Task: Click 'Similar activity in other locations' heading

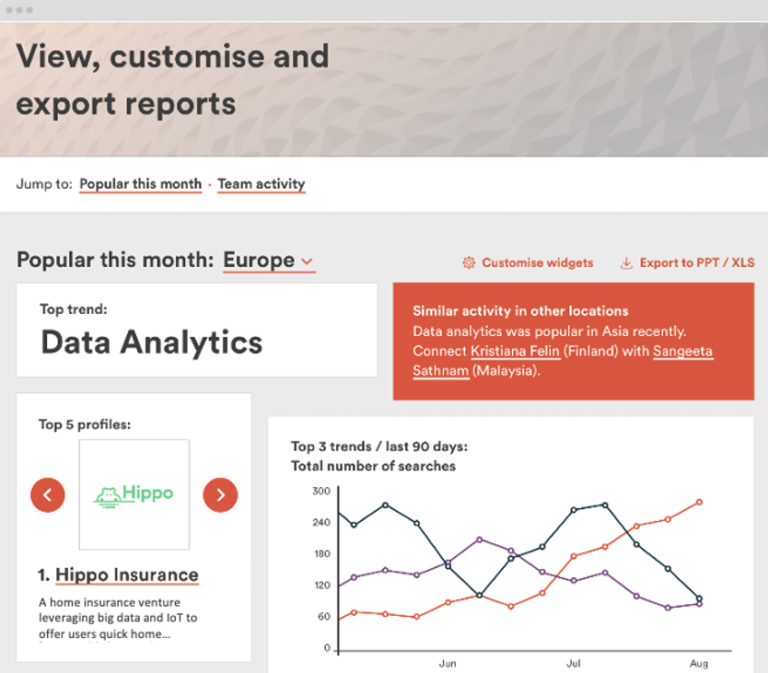Action: tap(520, 312)
